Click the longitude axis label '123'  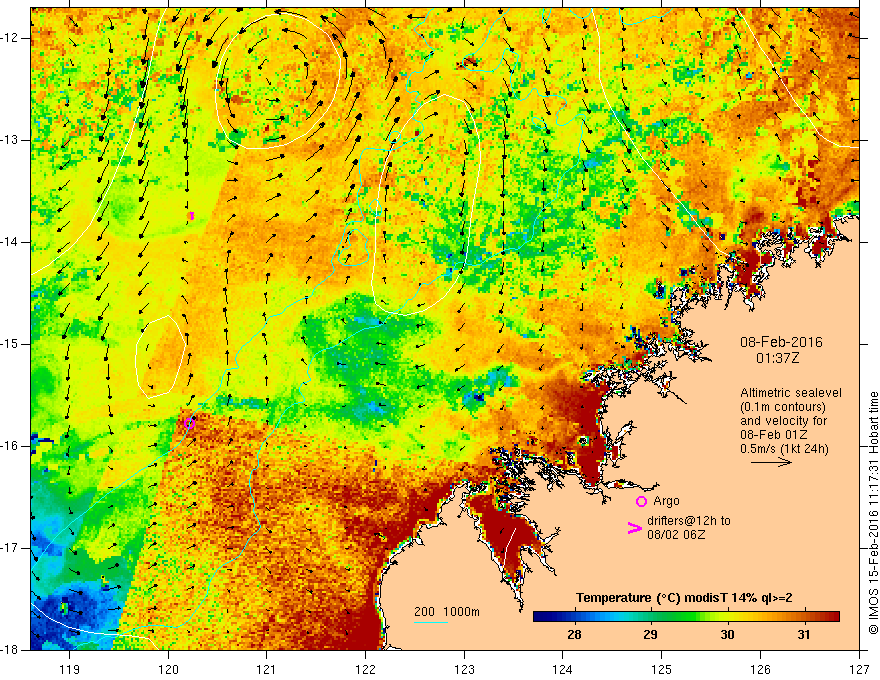point(464,669)
